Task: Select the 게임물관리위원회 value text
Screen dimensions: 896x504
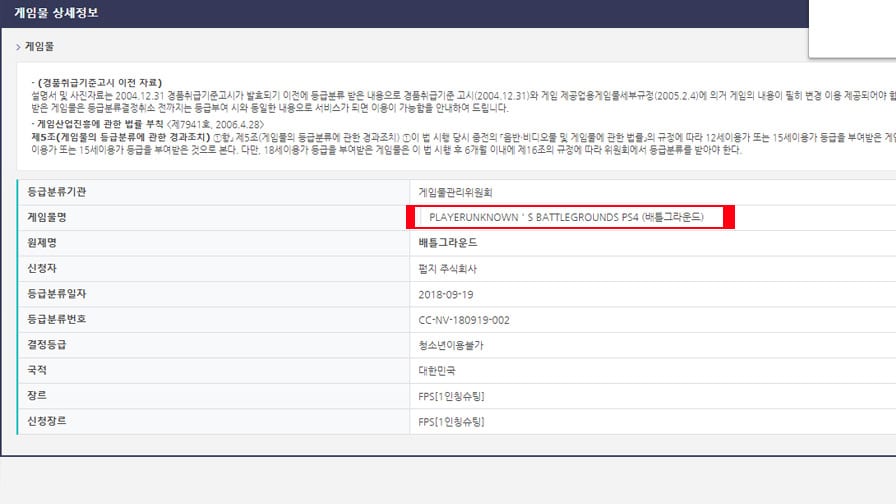Action: point(455,193)
